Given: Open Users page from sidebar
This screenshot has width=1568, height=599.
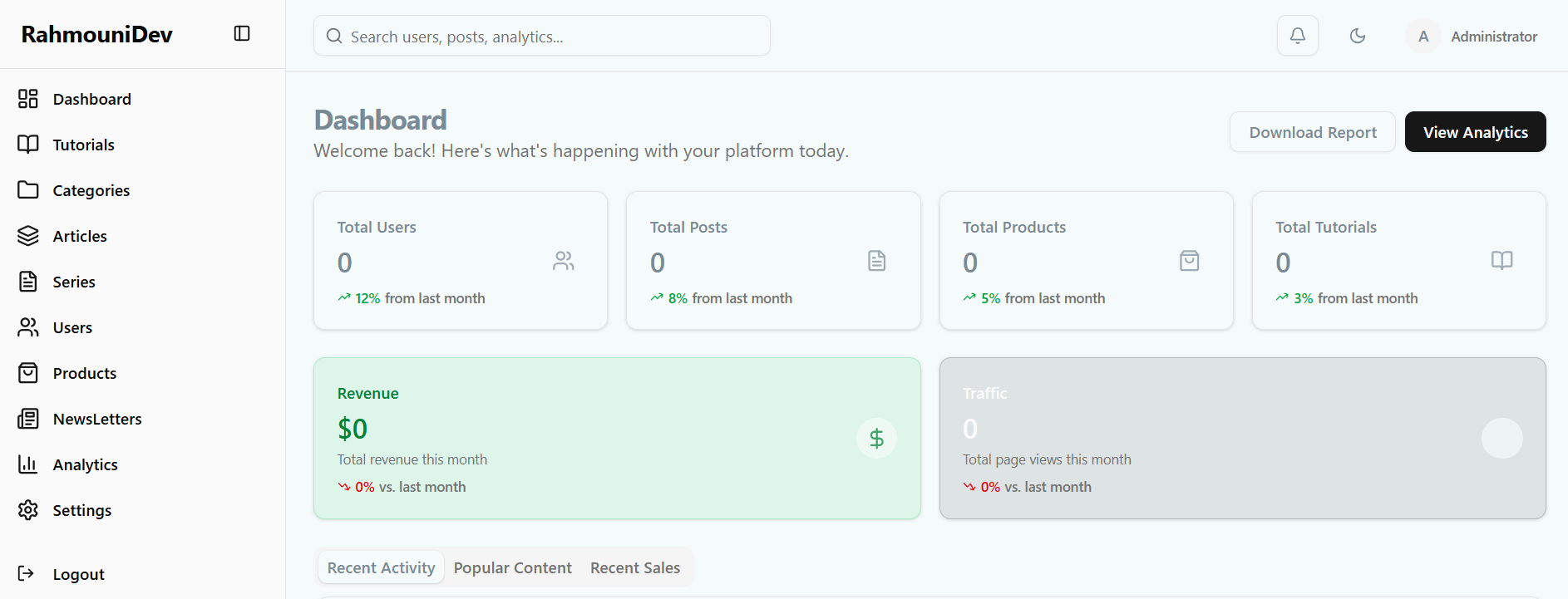Looking at the screenshot, I should pos(72,327).
